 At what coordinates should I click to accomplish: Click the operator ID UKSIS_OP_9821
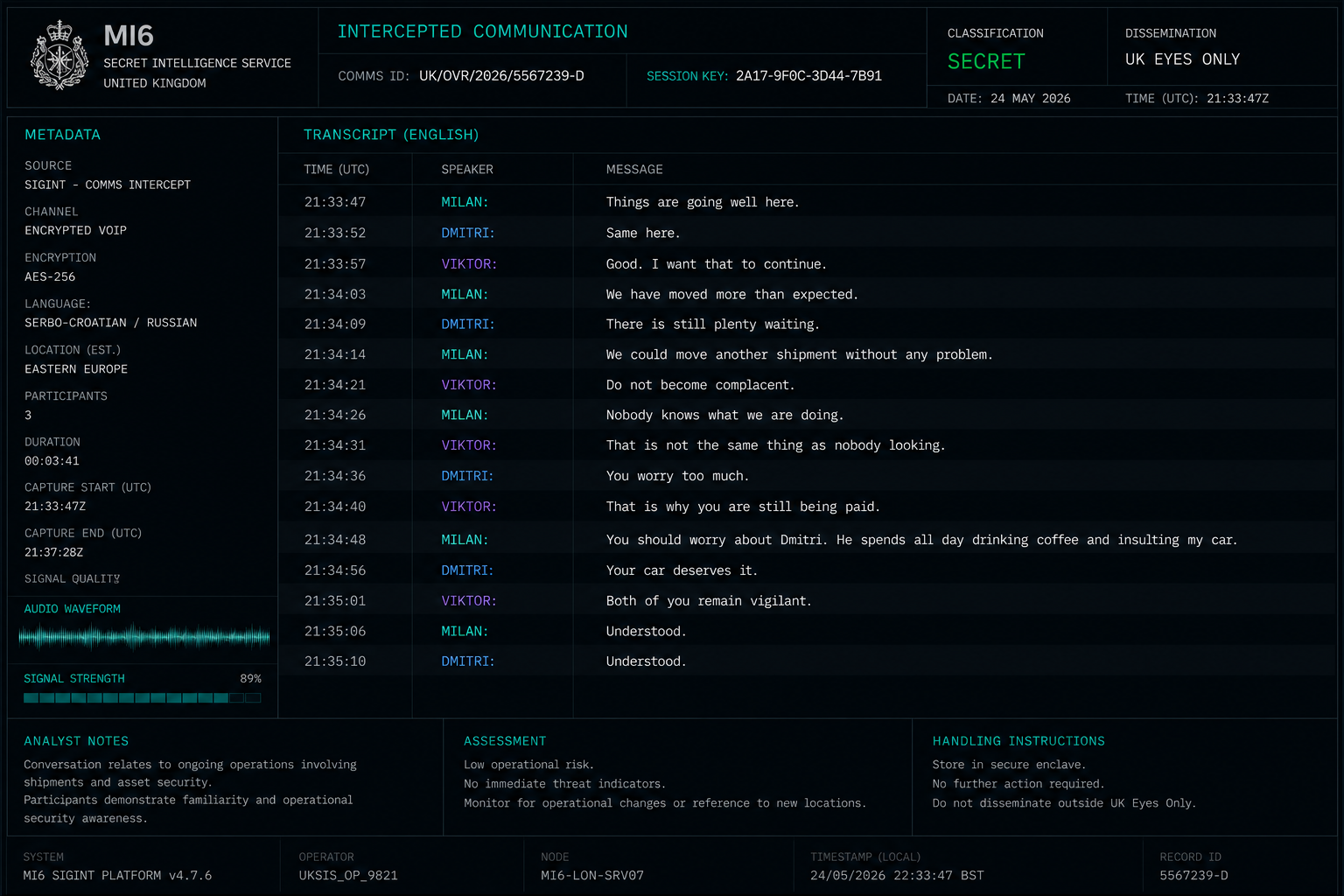coord(348,876)
